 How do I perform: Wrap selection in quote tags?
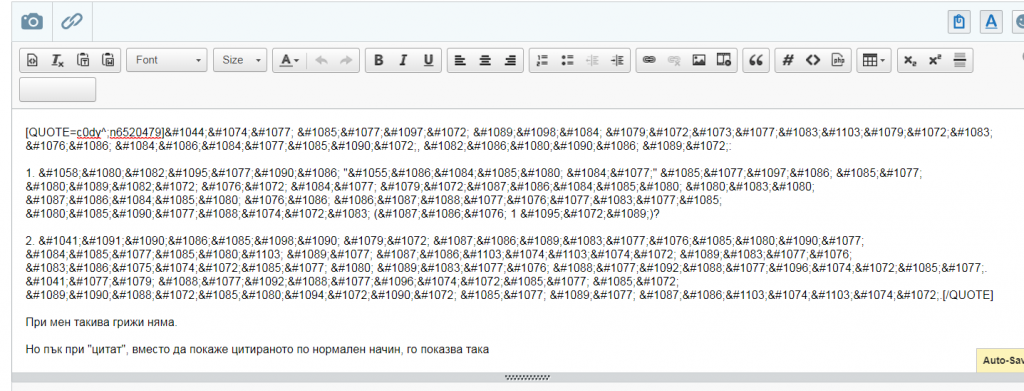[x=756, y=60]
